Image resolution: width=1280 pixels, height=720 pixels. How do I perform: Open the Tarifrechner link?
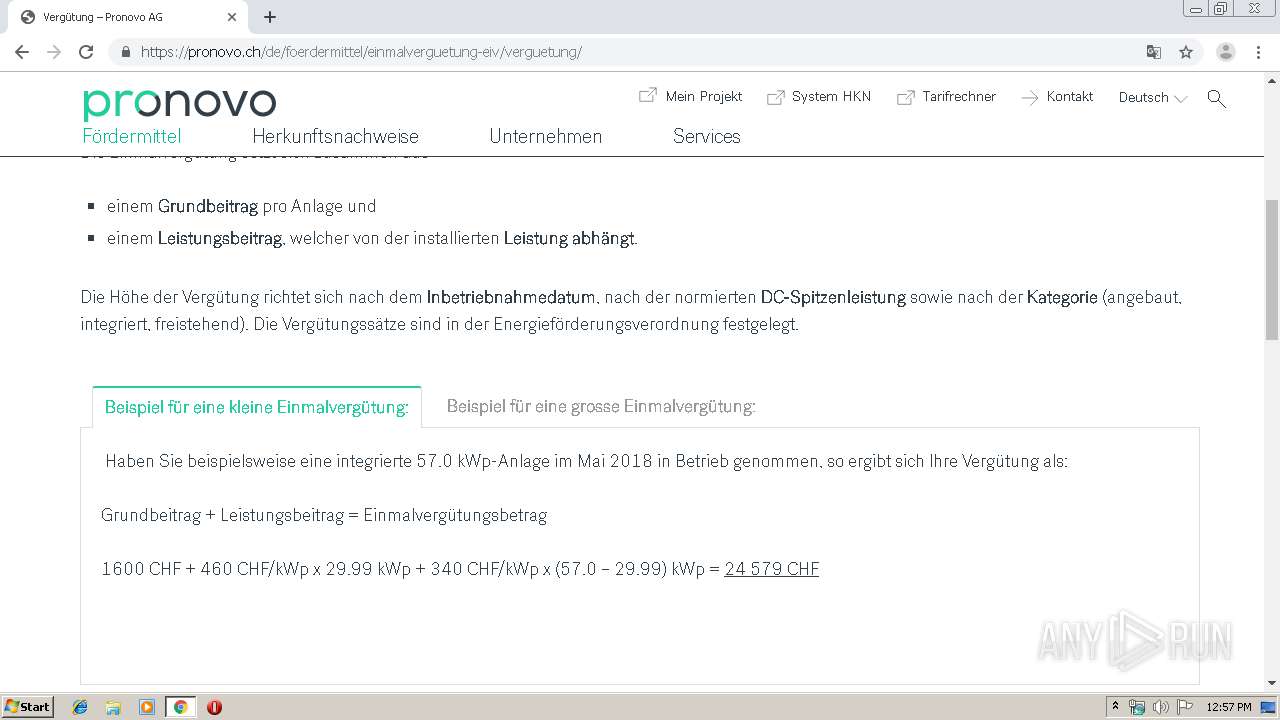959,96
